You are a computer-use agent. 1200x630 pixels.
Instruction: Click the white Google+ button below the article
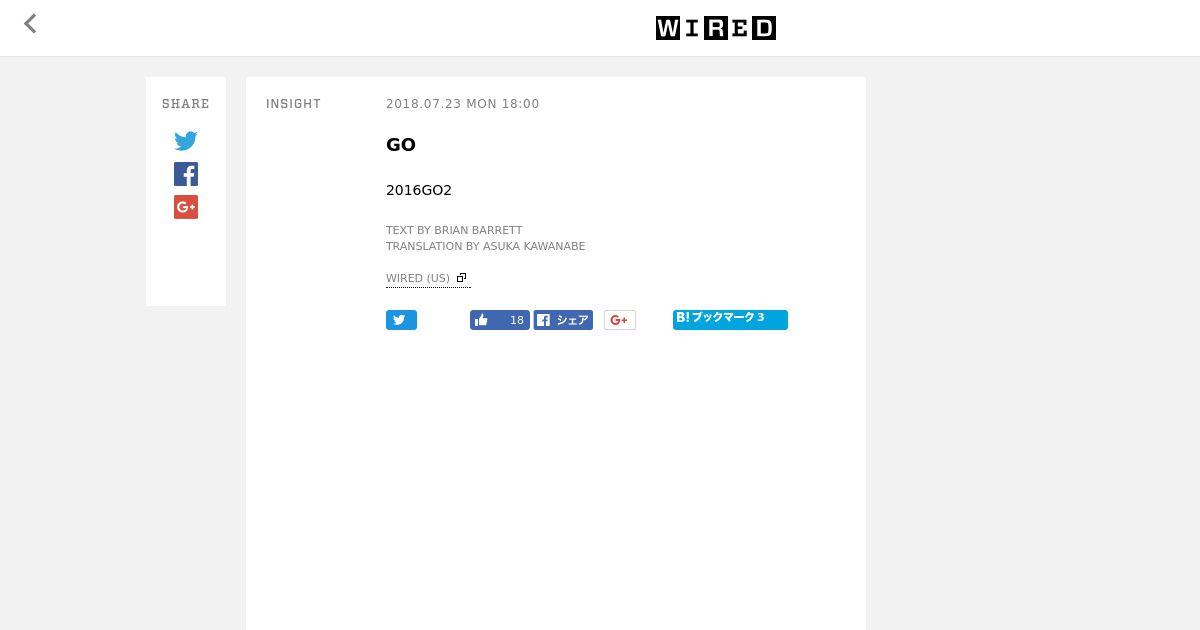(x=620, y=320)
